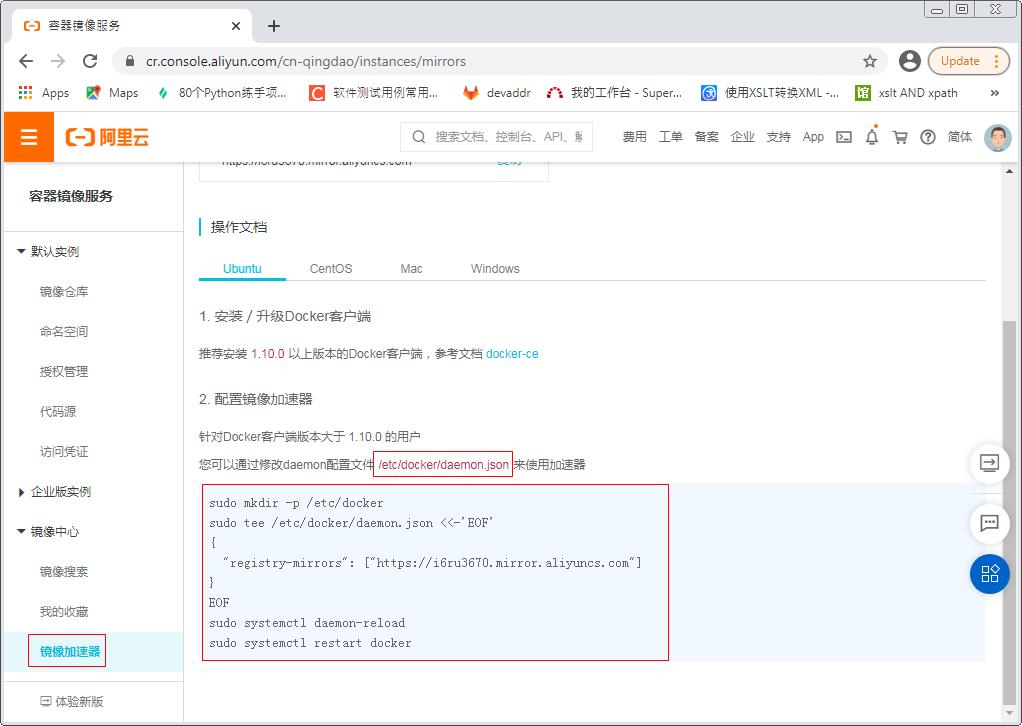
Task: Open the docker-ce documentation link
Action: [512, 354]
